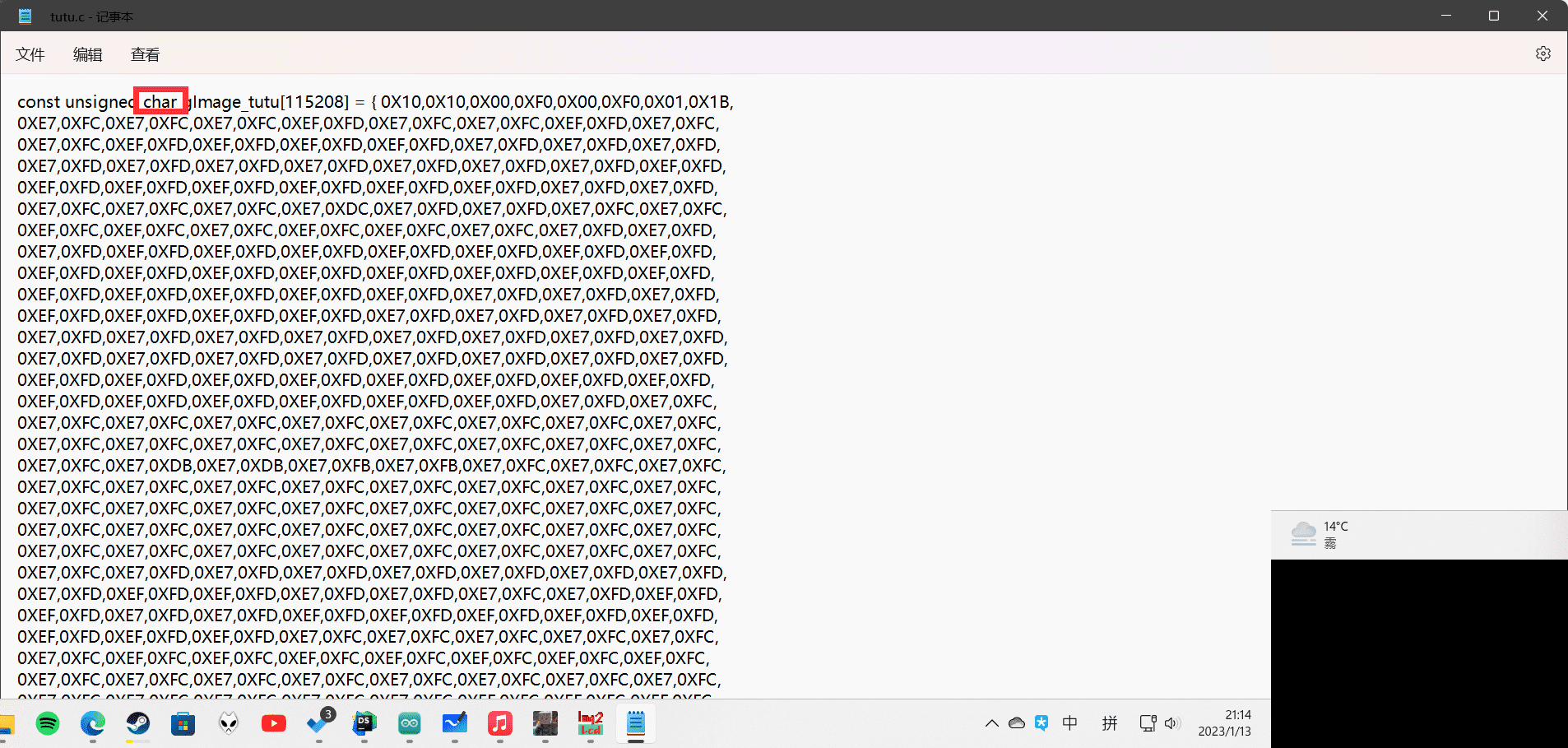Open the Arduino IDE taskbar icon
1568x748 pixels.
click(x=409, y=723)
